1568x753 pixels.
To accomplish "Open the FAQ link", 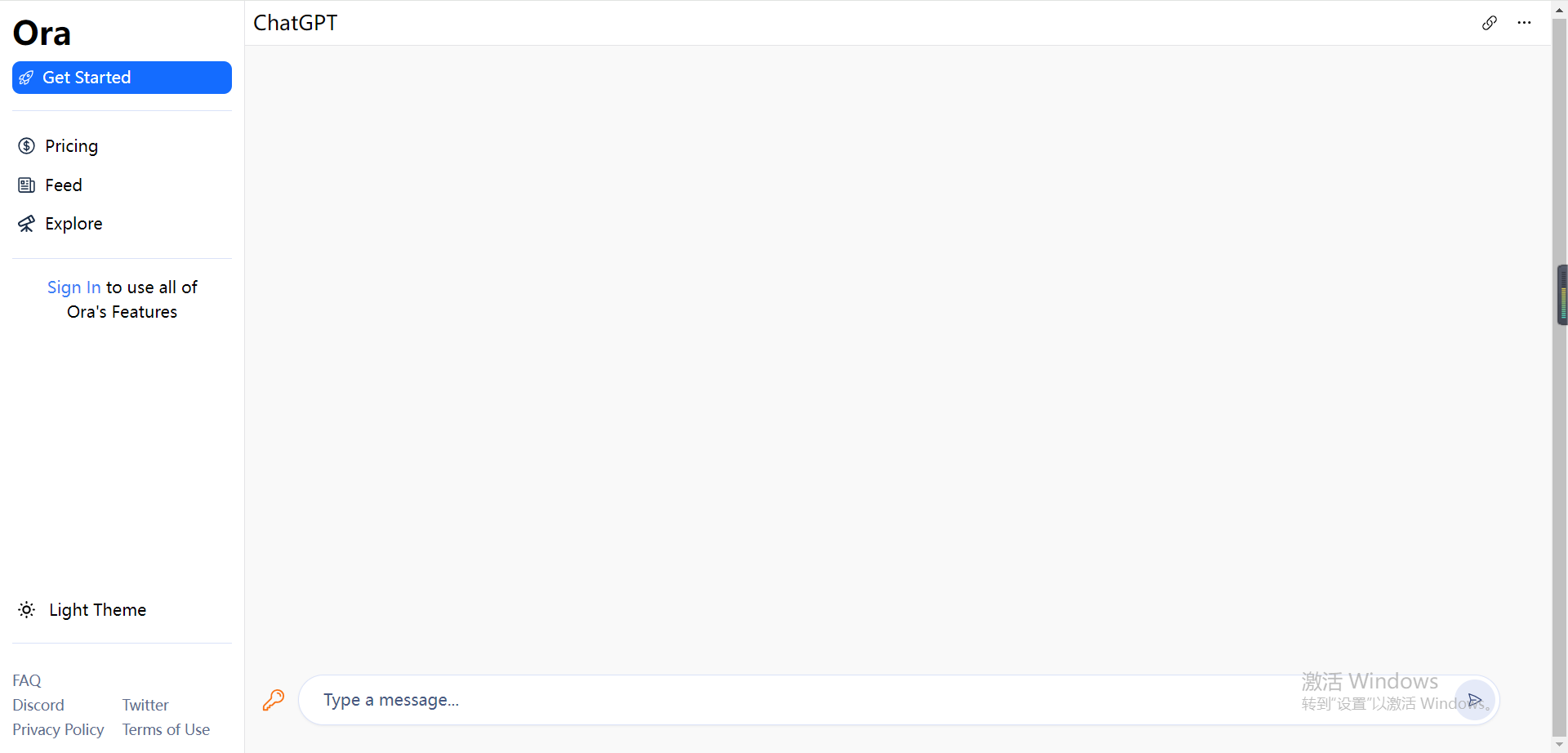I will 27,680.
